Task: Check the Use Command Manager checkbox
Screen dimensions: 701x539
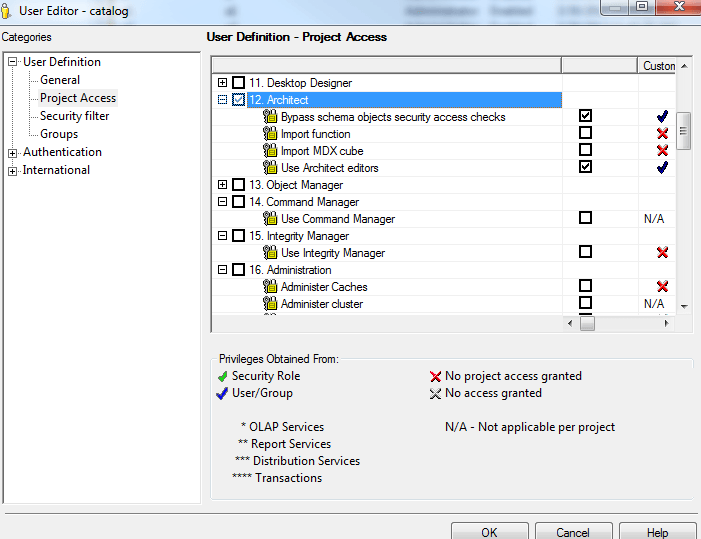Action: click(585, 218)
